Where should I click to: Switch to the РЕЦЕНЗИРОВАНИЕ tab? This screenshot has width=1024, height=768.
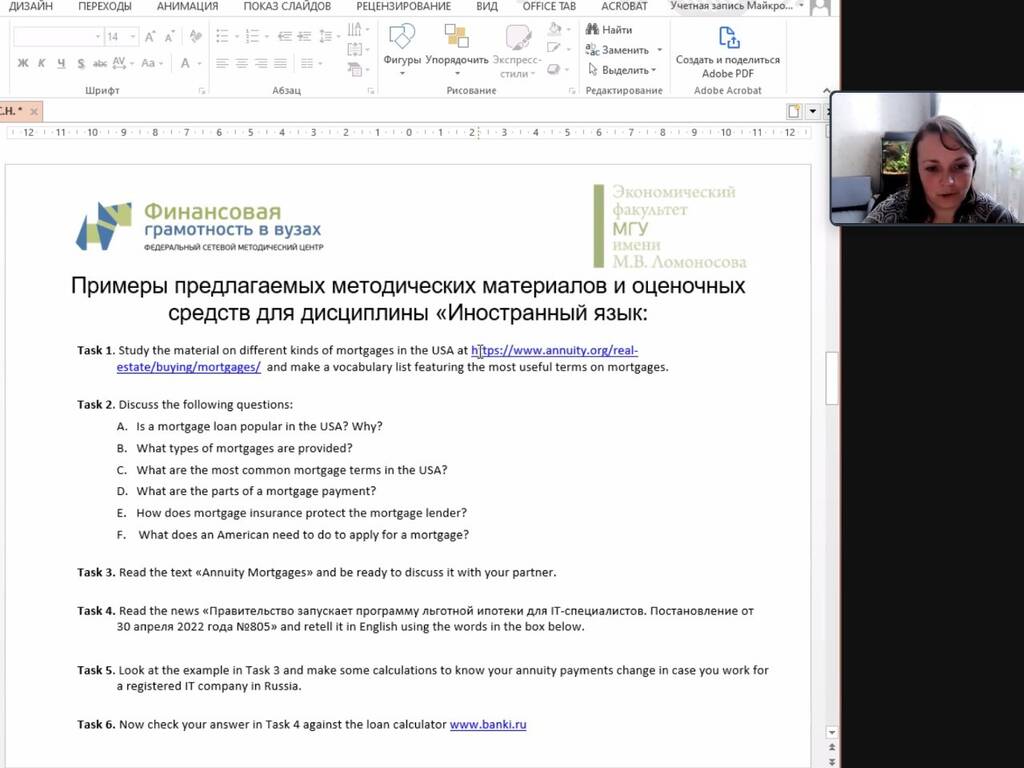pos(404,7)
